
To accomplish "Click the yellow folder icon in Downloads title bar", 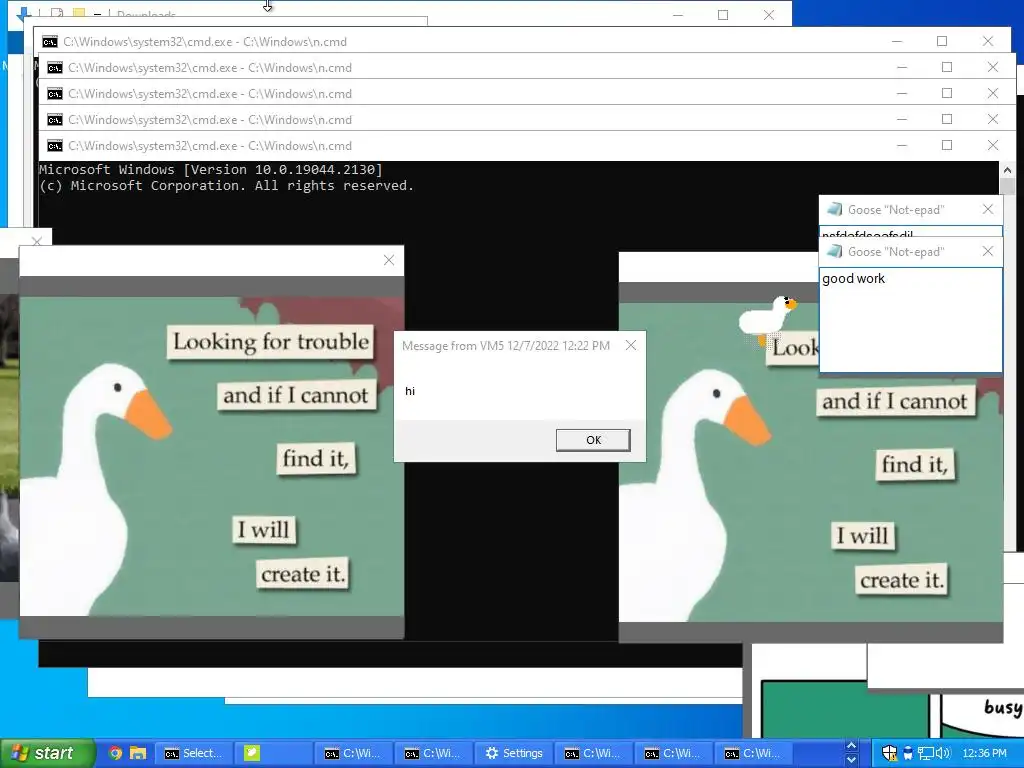I will (78, 13).
